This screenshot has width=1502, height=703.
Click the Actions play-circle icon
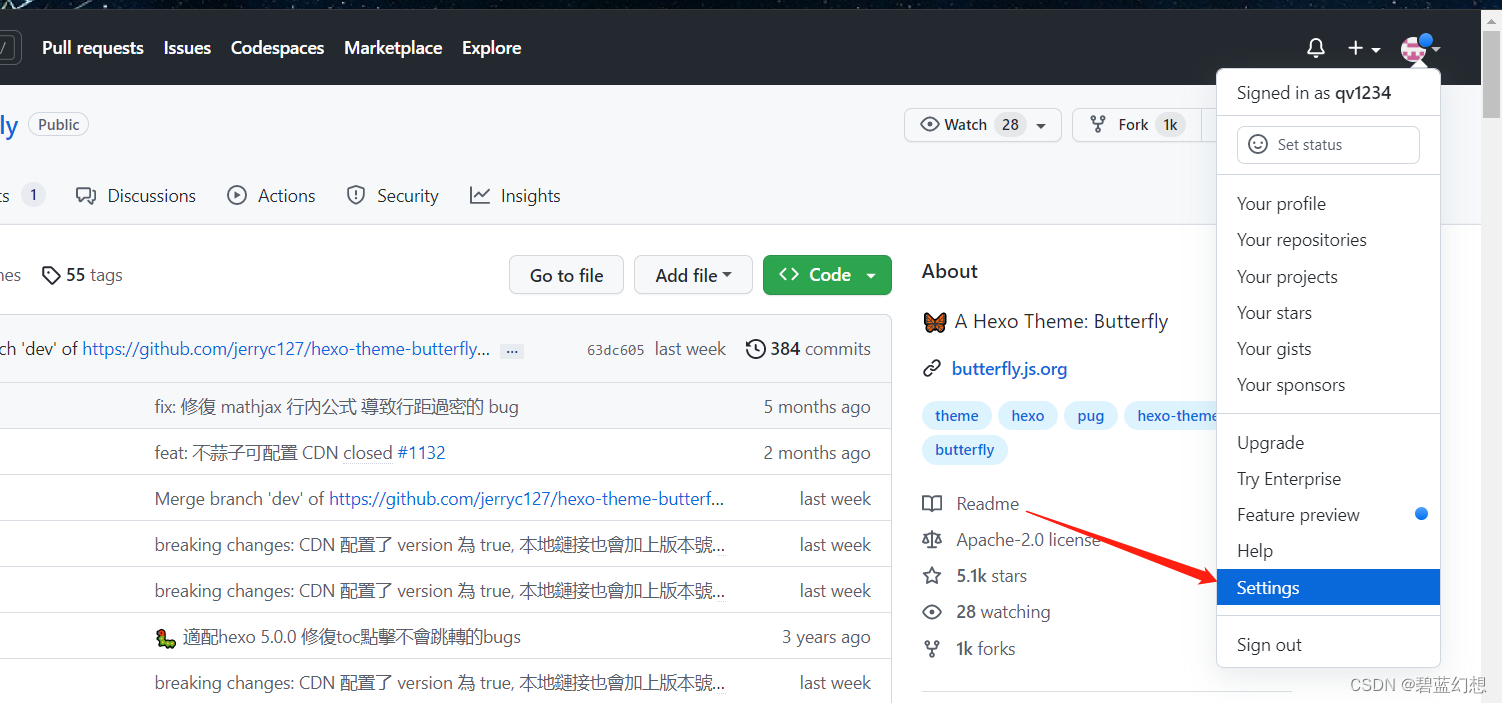click(x=237, y=196)
